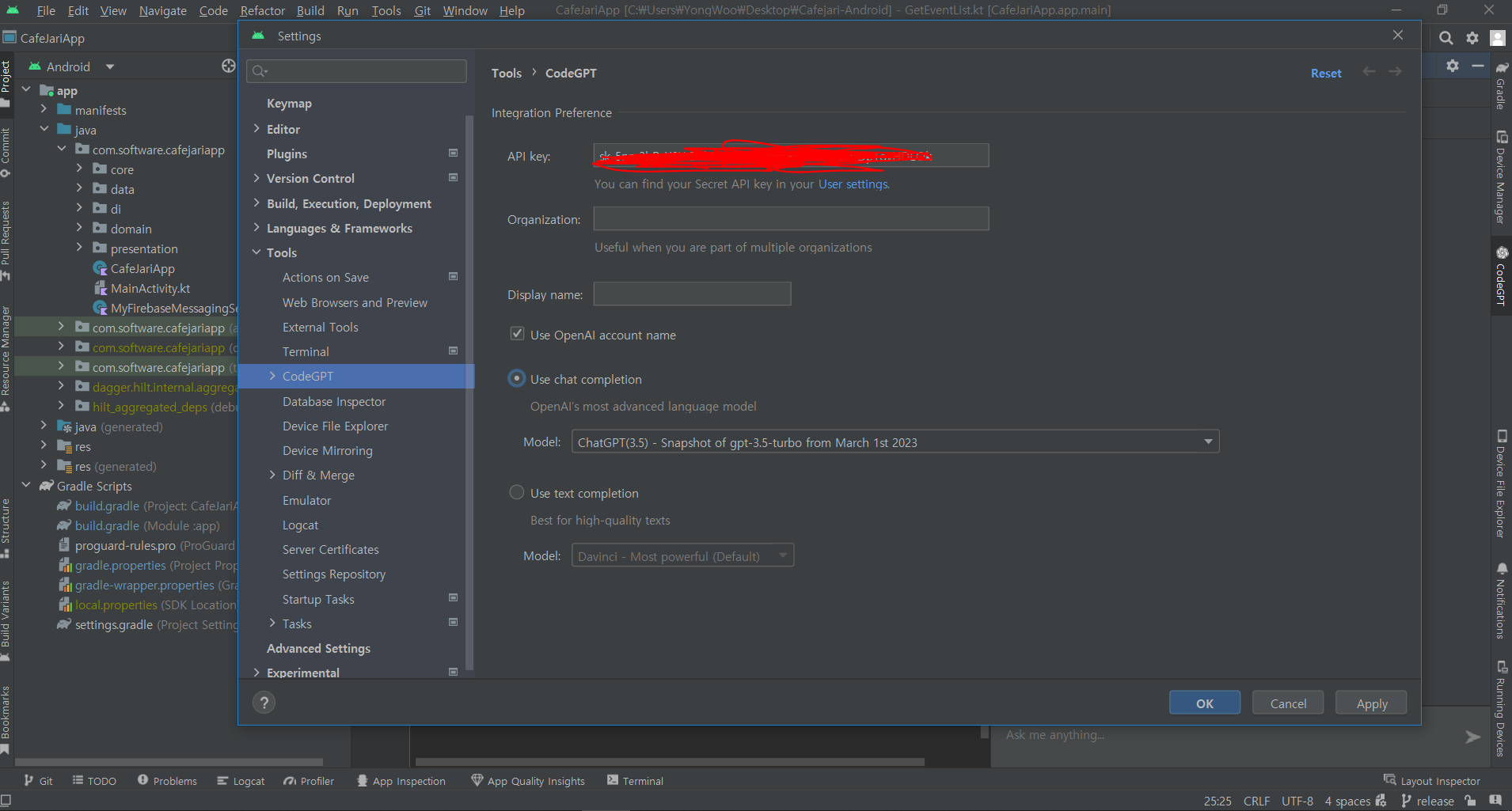Viewport: 1512px width, 811px height.
Task: Select Plugins in settings list
Action: (x=287, y=153)
